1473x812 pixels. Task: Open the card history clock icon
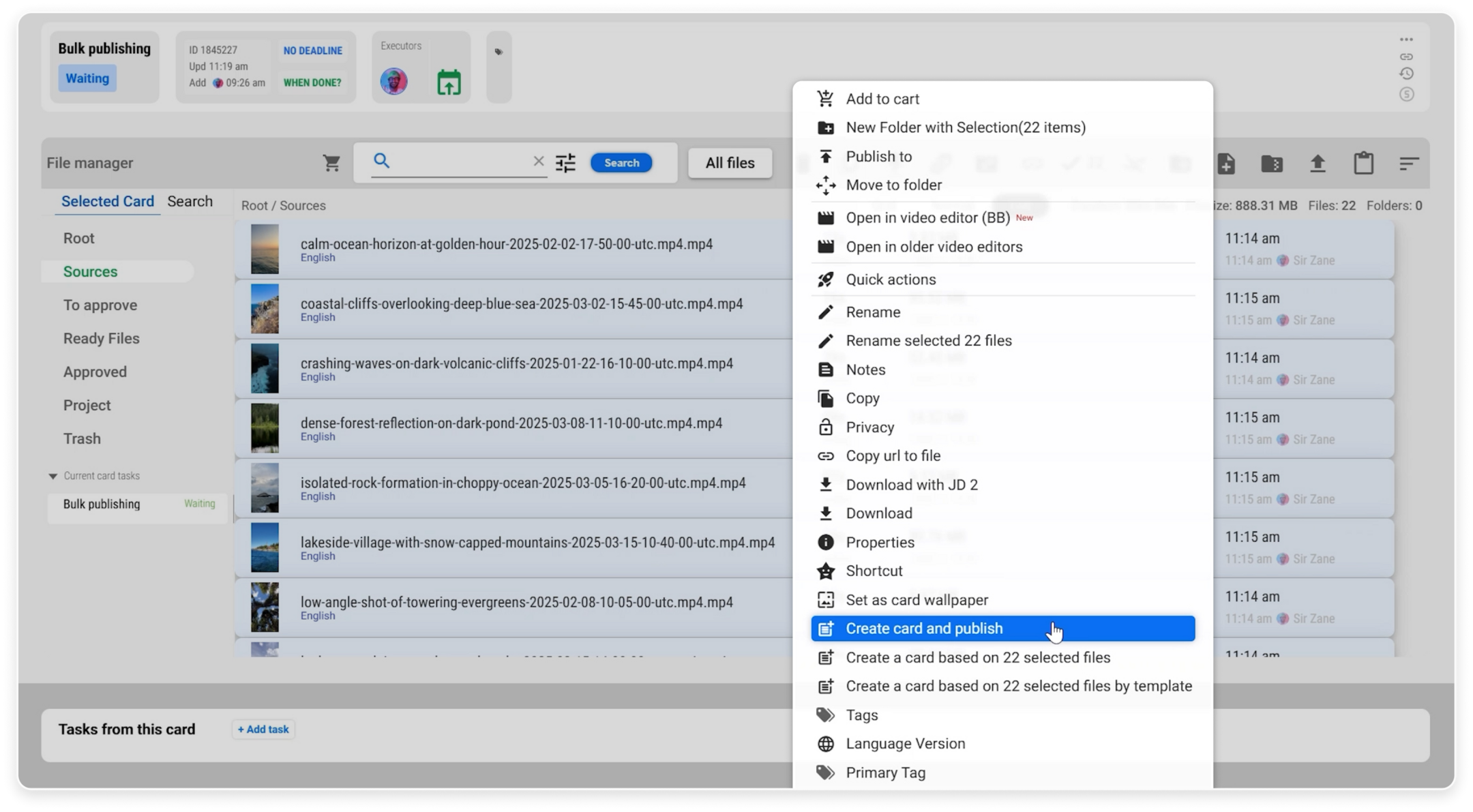click(x=1406, y=74)
